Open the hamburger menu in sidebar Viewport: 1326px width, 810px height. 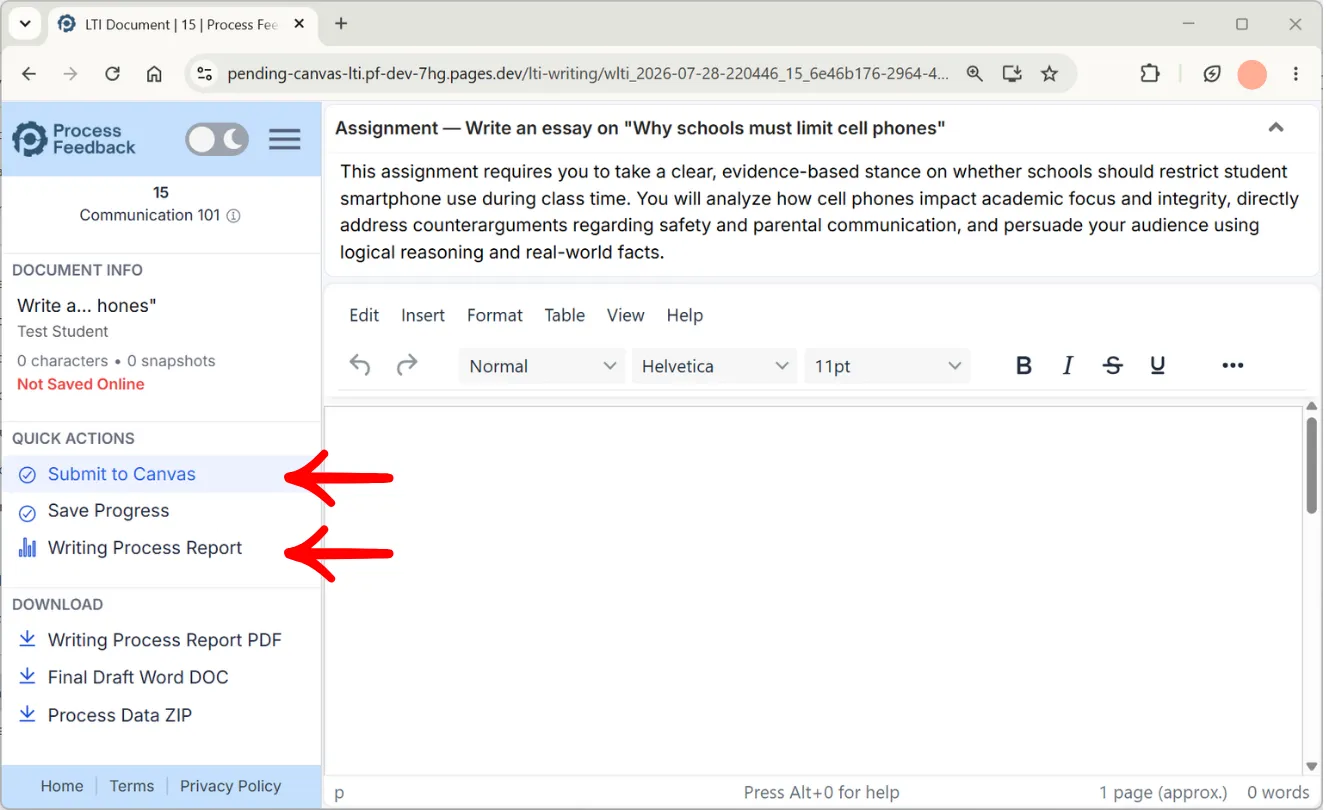pyautogui.click(x=285, y=140)
